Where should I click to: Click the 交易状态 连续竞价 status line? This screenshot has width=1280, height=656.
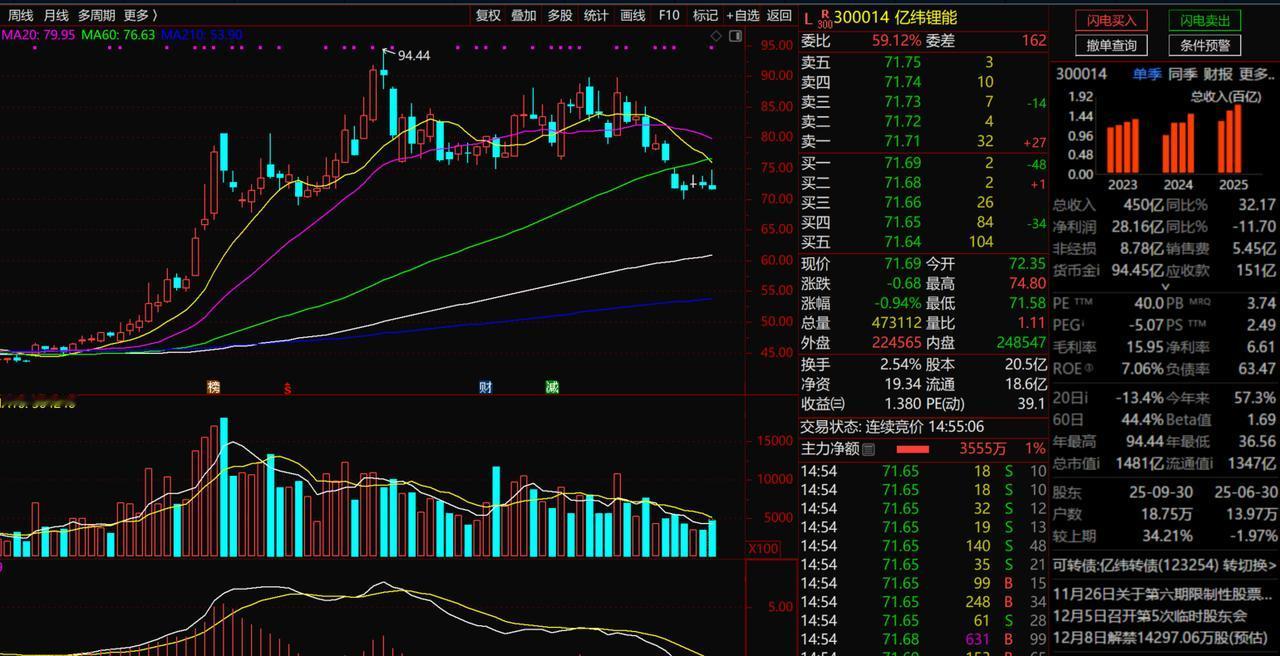point(892,426)
